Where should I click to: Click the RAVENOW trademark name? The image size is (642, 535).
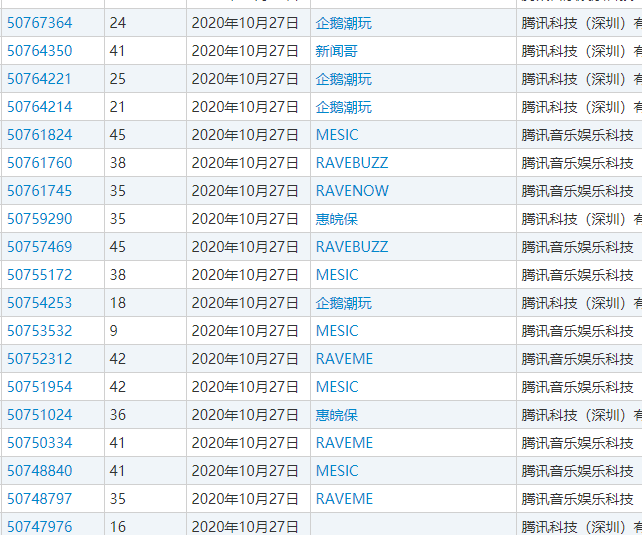click(352, 191)
